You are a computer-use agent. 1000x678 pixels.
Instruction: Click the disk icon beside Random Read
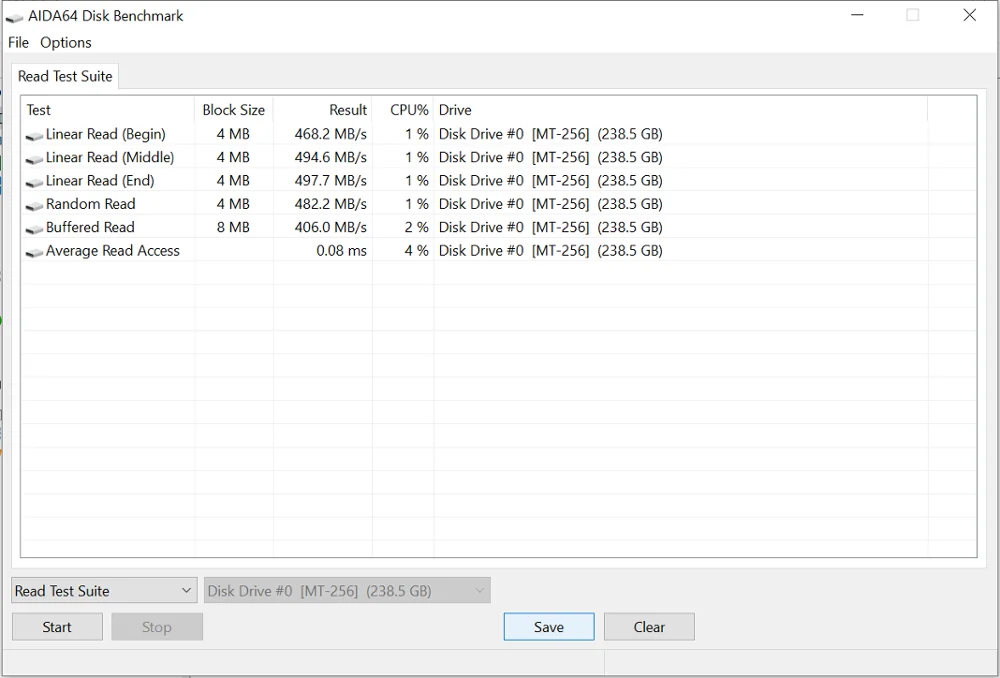pyautogui.click(x=34, y=205)
